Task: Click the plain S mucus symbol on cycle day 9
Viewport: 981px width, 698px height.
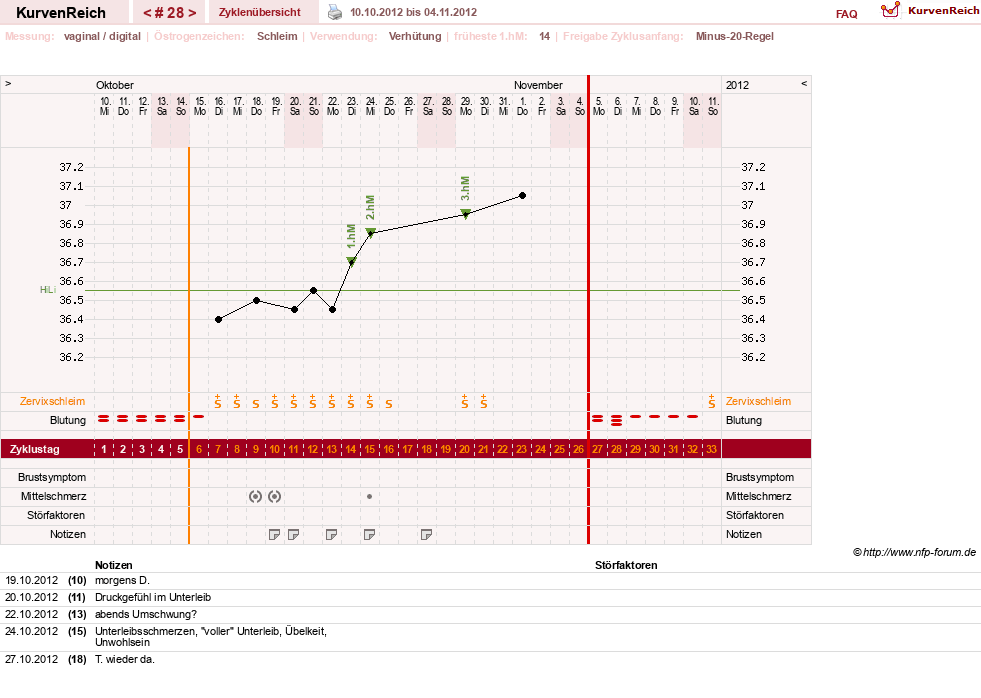Action: pyautogui.click(x=255, y=404)
